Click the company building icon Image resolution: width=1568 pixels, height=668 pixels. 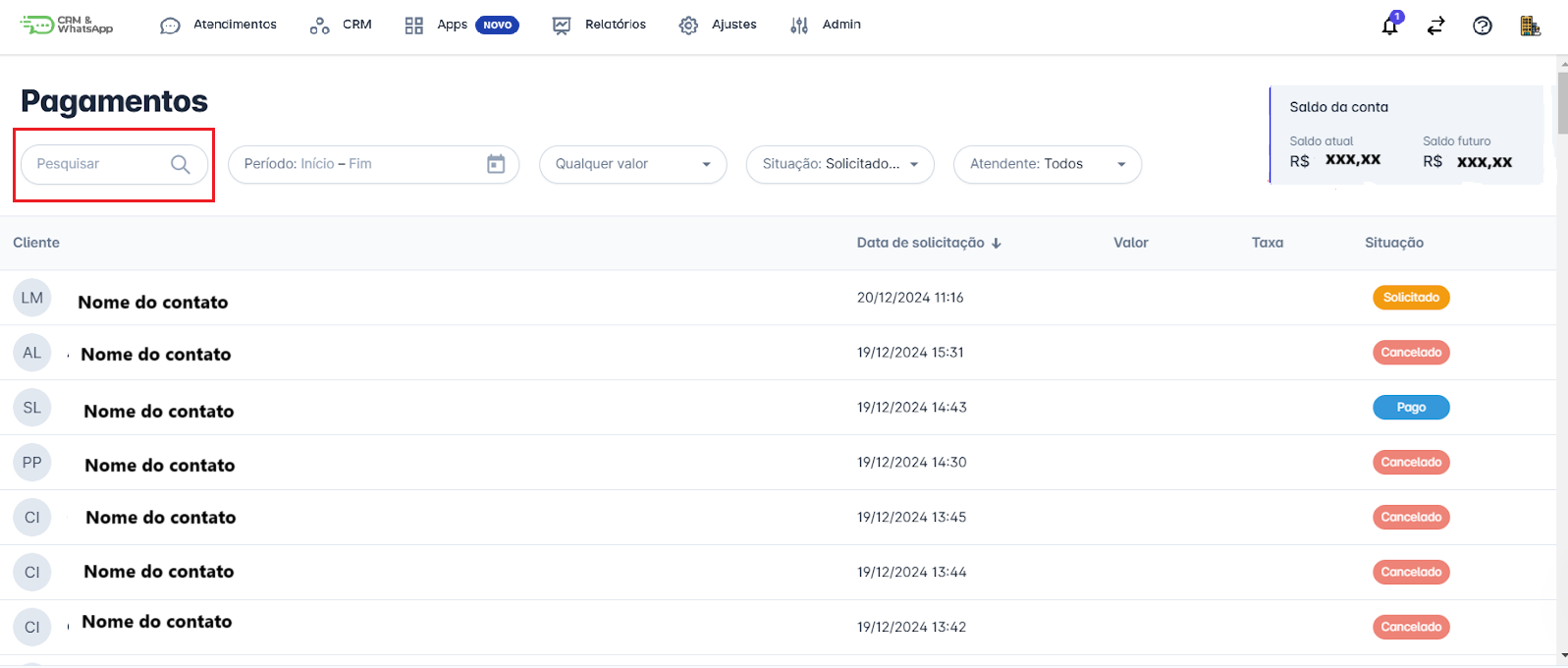(x=1530, y=26)
